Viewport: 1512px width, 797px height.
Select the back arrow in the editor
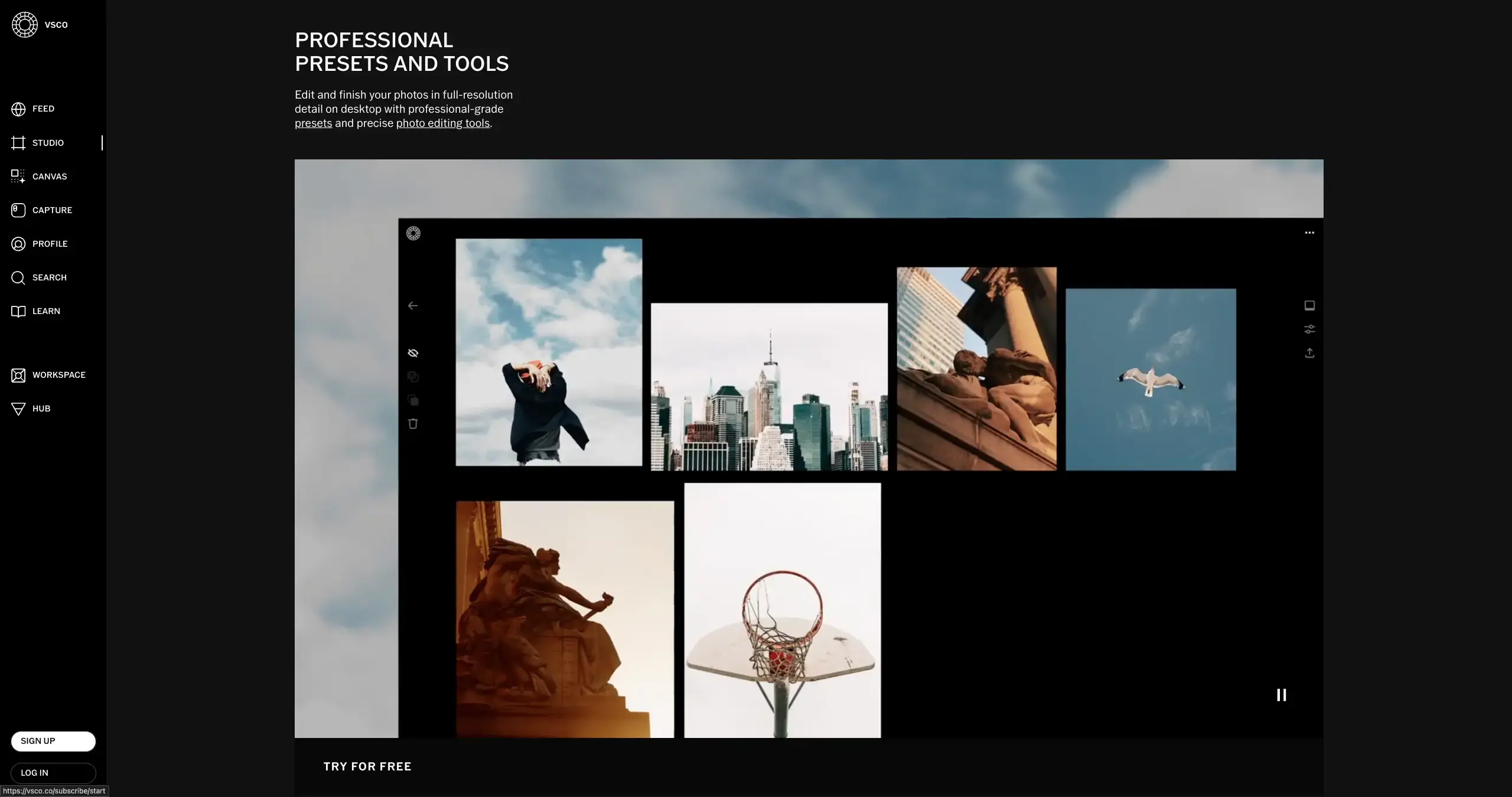click(413, 305)
